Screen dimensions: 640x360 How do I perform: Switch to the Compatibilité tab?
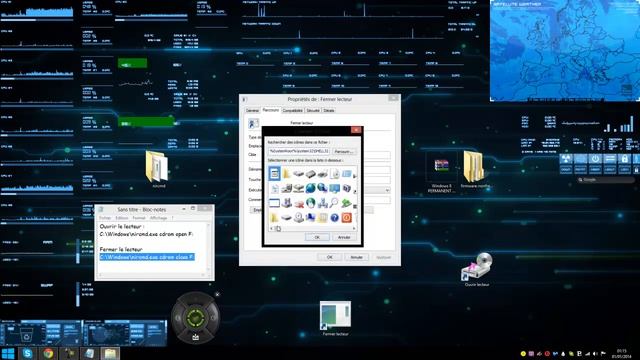click(293, 111)
